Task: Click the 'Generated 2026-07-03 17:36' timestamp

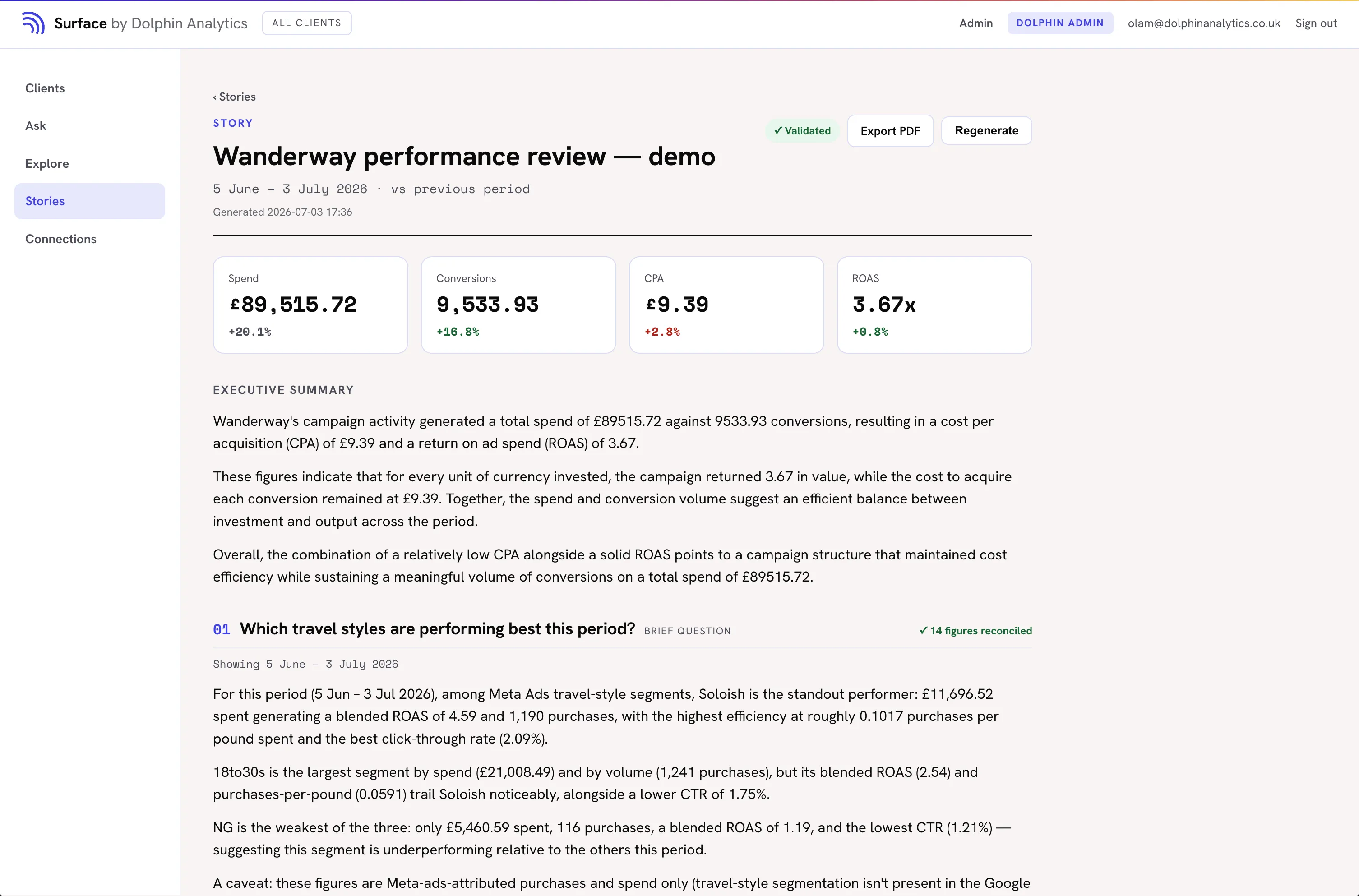Action: tap(282, 212)
